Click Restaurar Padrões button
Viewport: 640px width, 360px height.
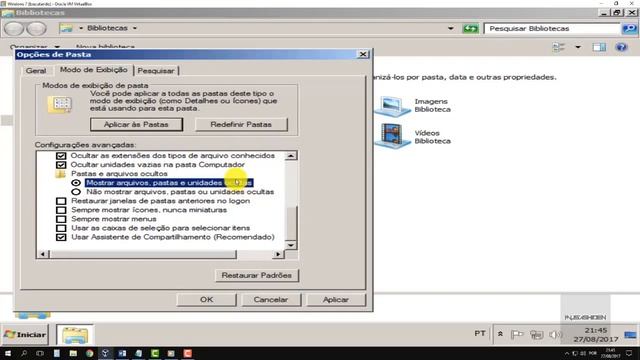[257, 276]
